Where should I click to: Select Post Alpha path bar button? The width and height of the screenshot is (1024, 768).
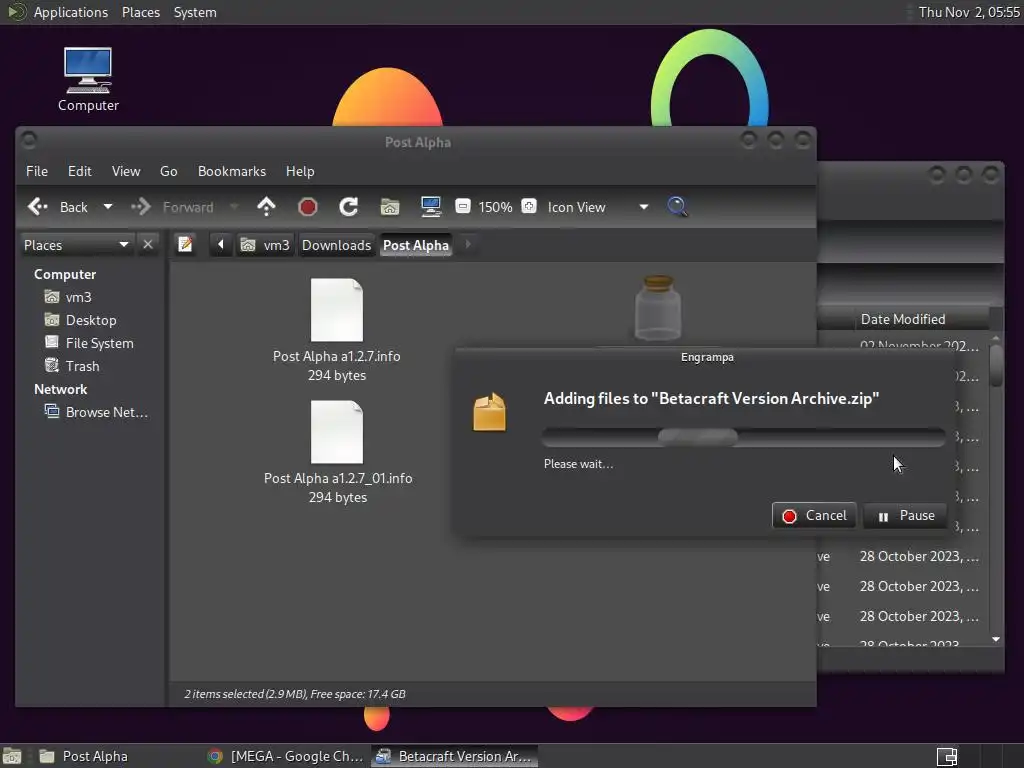coord(416,245)
